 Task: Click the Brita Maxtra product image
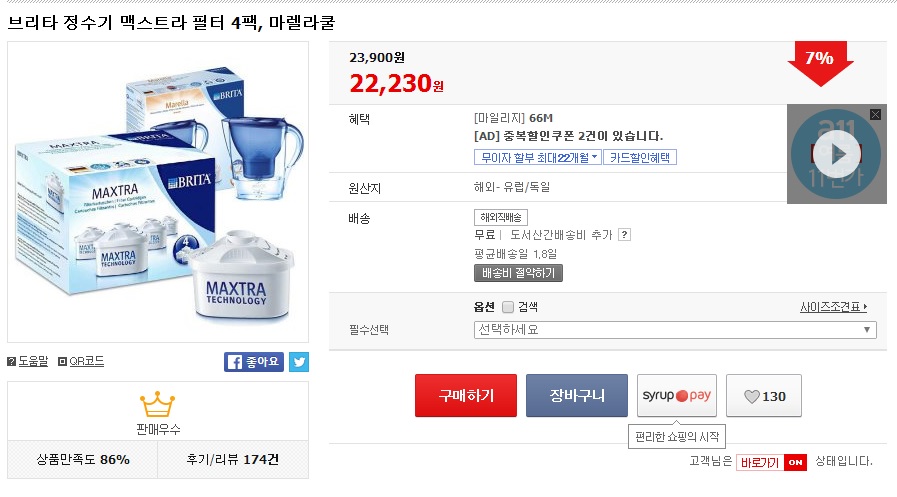[x=157, y=192]
